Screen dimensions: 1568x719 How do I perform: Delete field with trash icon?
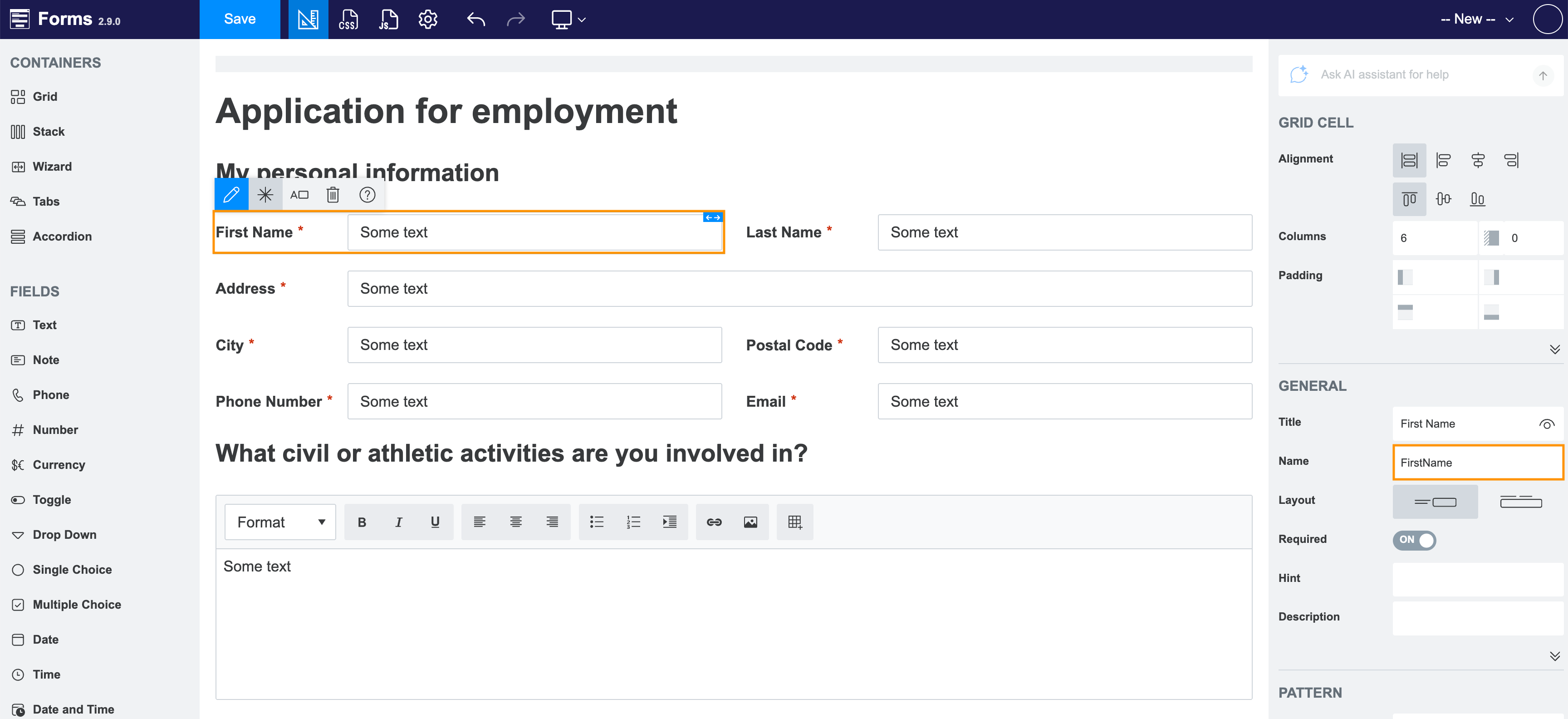click(x=333, y=195)
